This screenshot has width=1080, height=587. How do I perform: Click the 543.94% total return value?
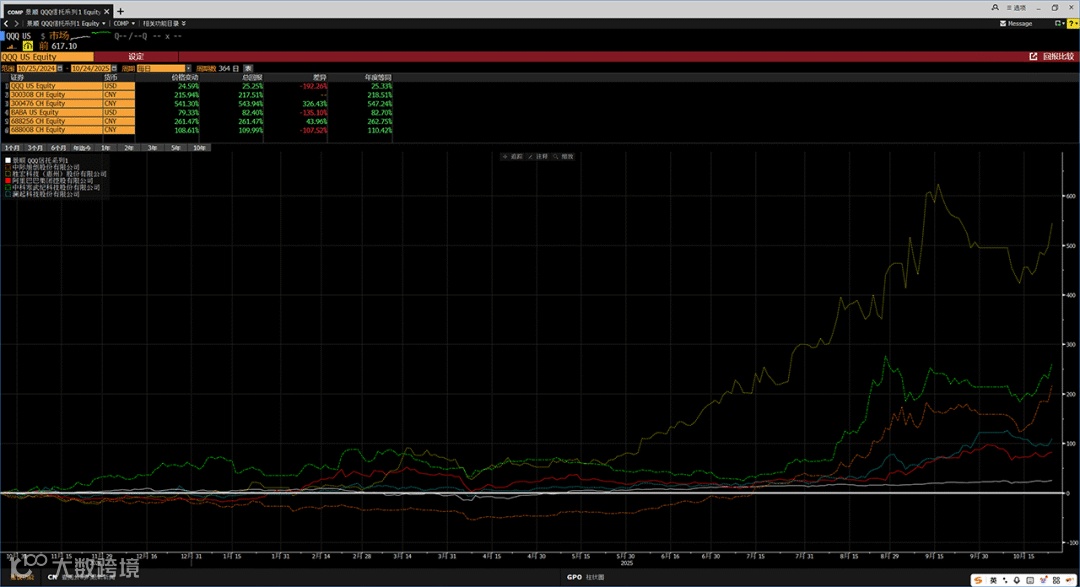[251, 103]
